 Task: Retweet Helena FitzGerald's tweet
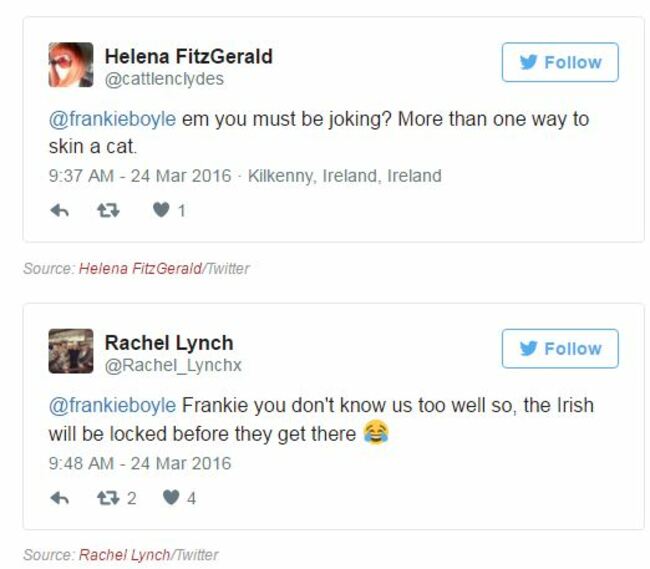point(108,211)
